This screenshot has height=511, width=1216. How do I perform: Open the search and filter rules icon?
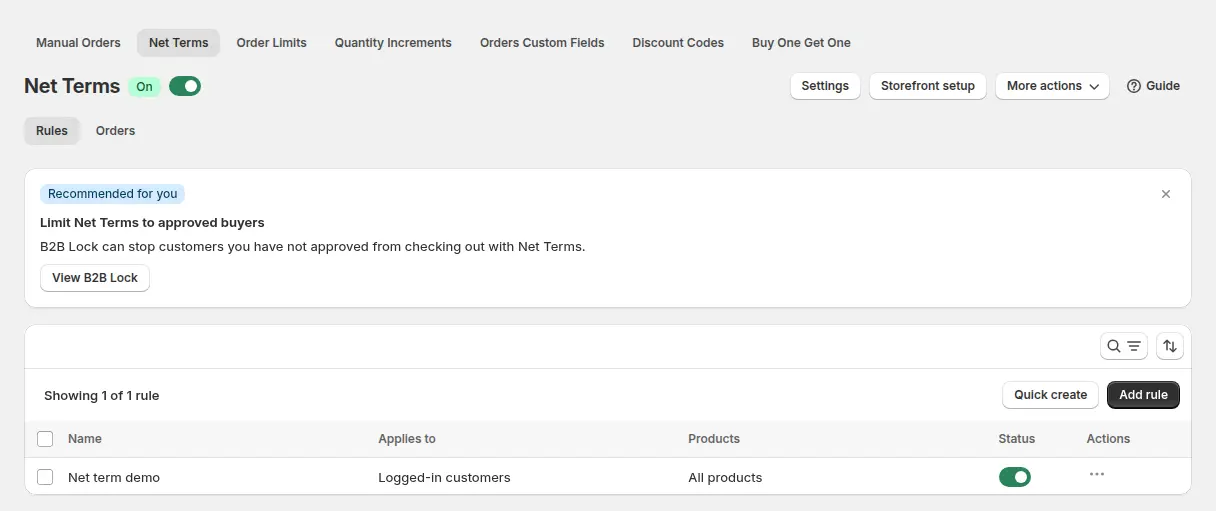1124,346
